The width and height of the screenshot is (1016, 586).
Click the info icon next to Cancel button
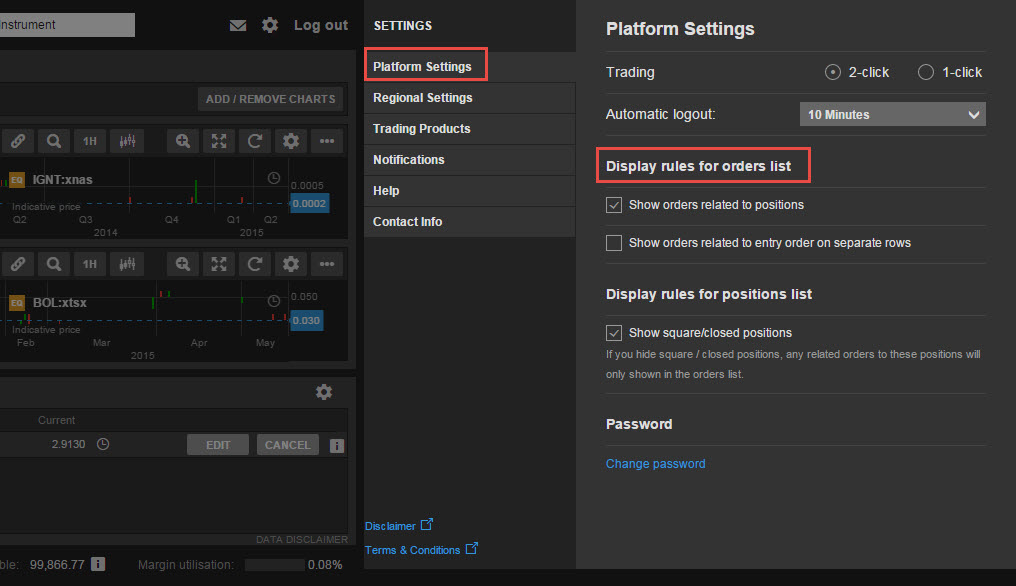337,445
